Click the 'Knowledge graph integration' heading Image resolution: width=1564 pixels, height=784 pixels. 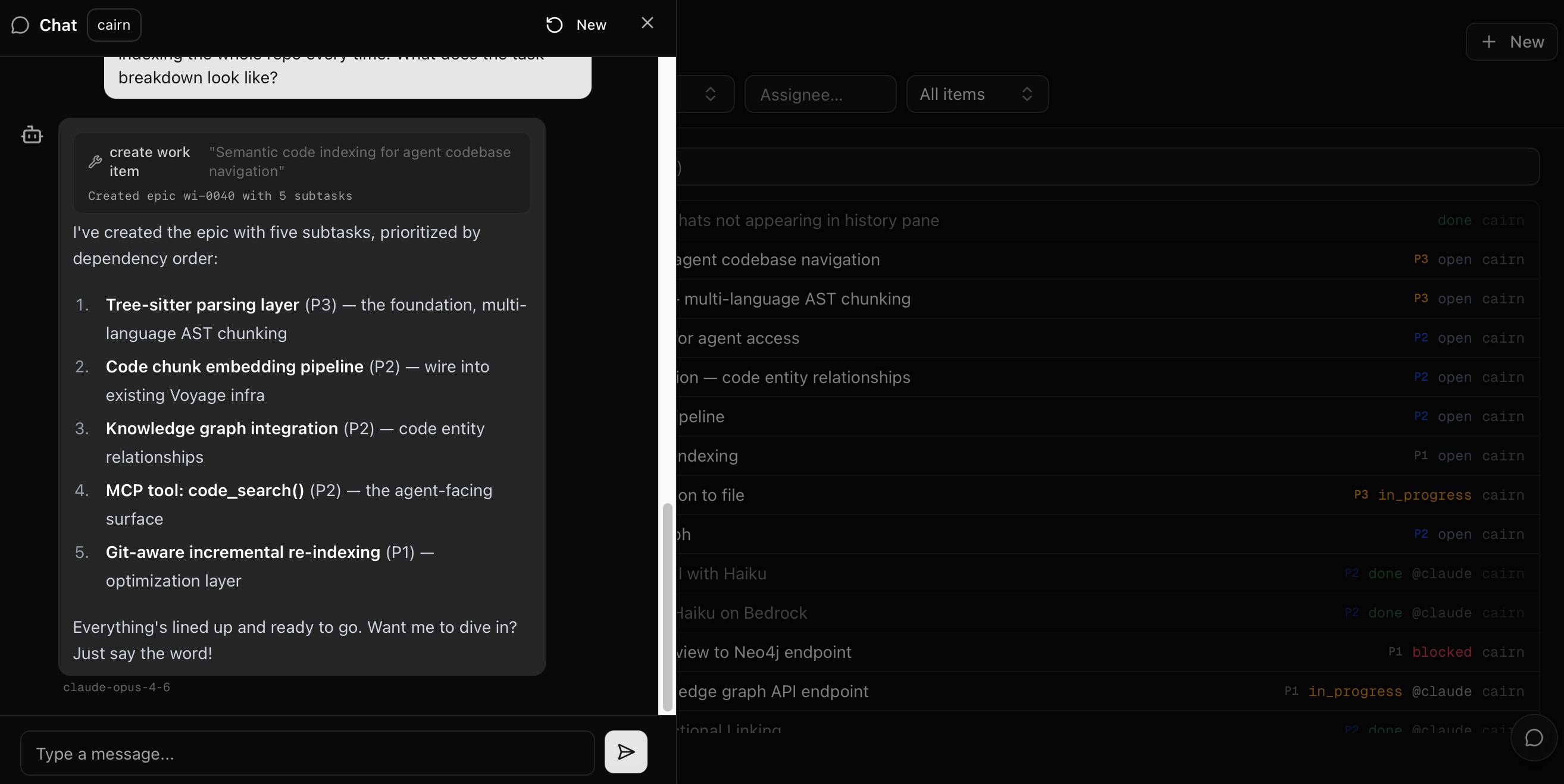click(x=221, y=428)
